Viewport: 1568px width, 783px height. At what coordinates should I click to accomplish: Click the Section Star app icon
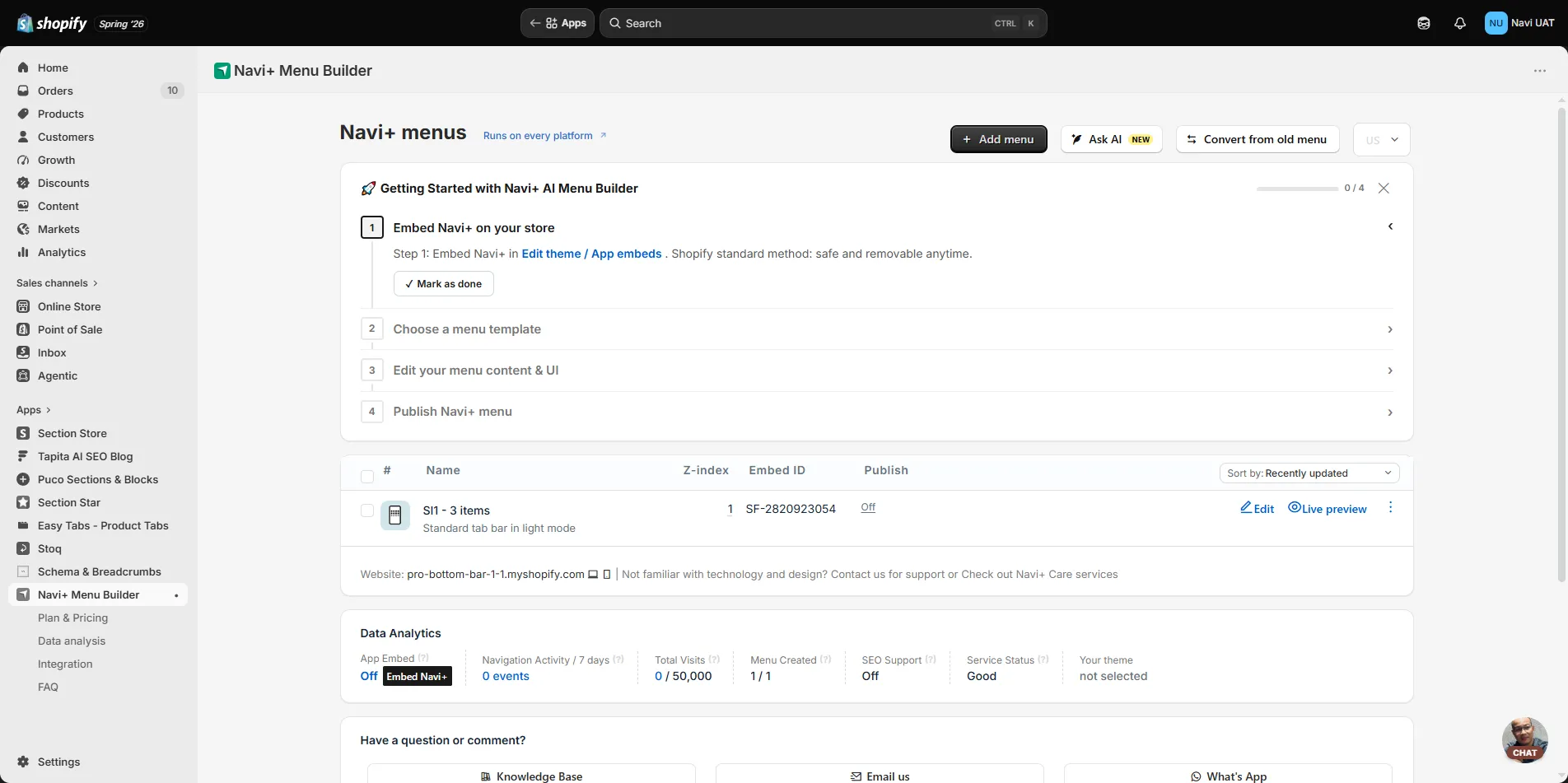(23, 502)
